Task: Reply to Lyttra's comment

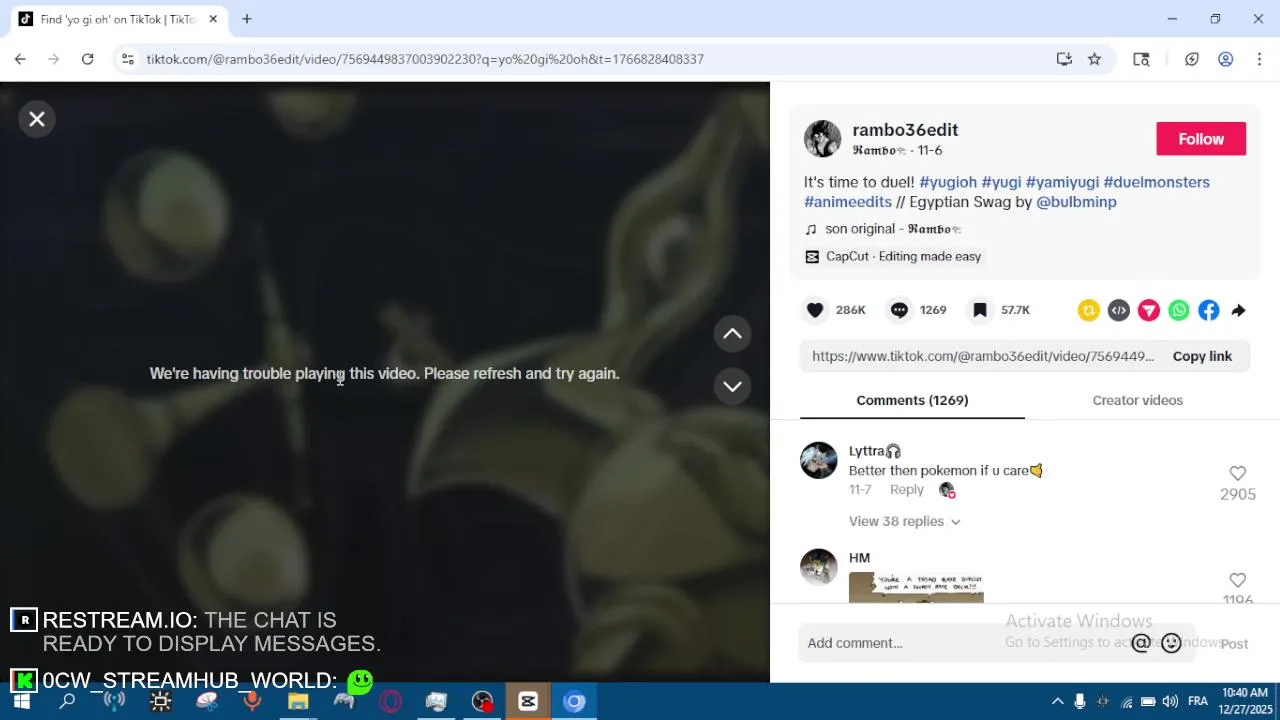Action: coord(907,490)
